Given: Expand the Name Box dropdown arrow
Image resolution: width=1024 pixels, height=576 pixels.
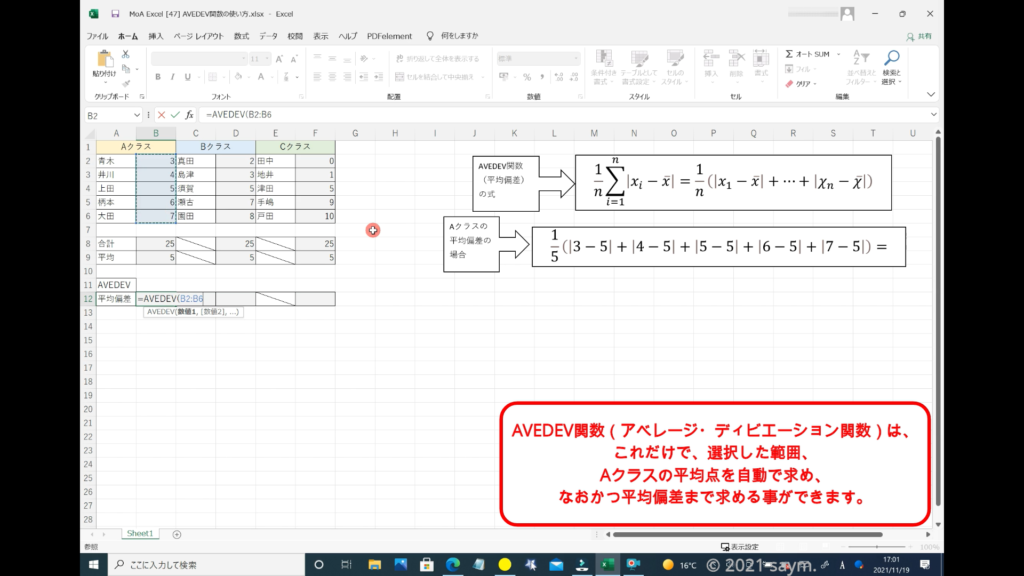Looking at the screenshot, I should coord(139,115).
